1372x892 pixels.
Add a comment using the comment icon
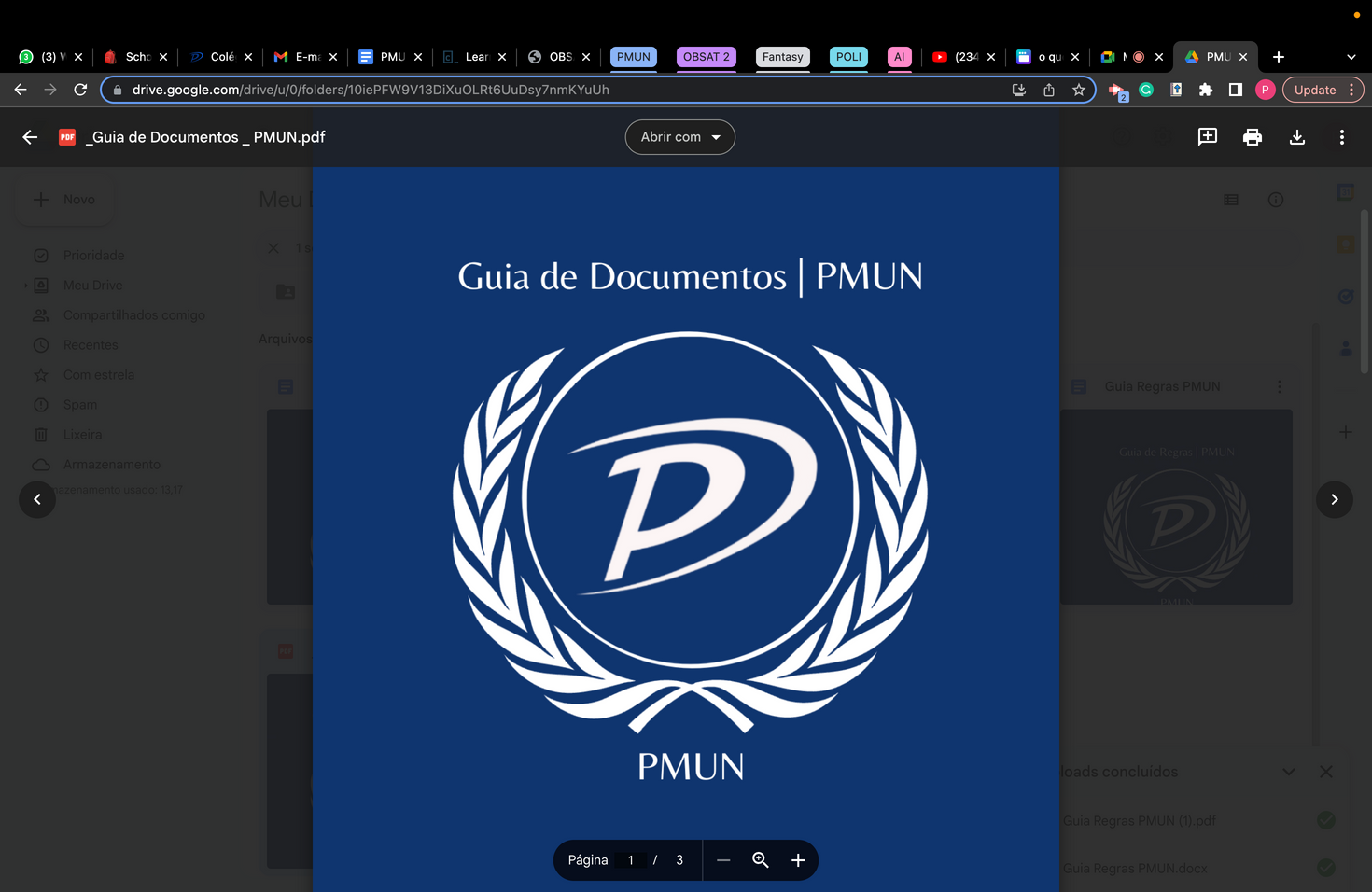[x=1208, y=137]
